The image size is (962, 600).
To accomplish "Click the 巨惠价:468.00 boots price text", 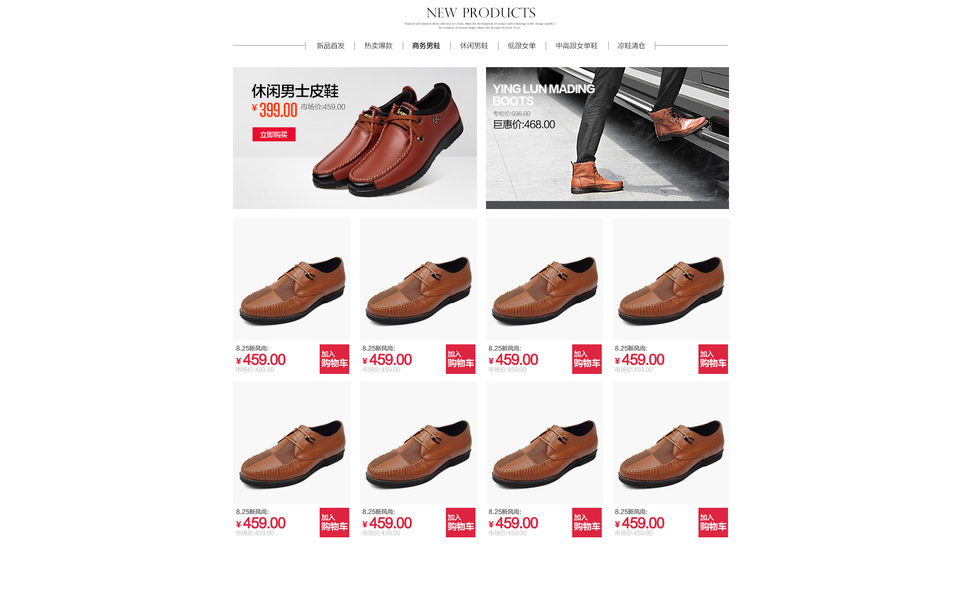I will [524, 125].
